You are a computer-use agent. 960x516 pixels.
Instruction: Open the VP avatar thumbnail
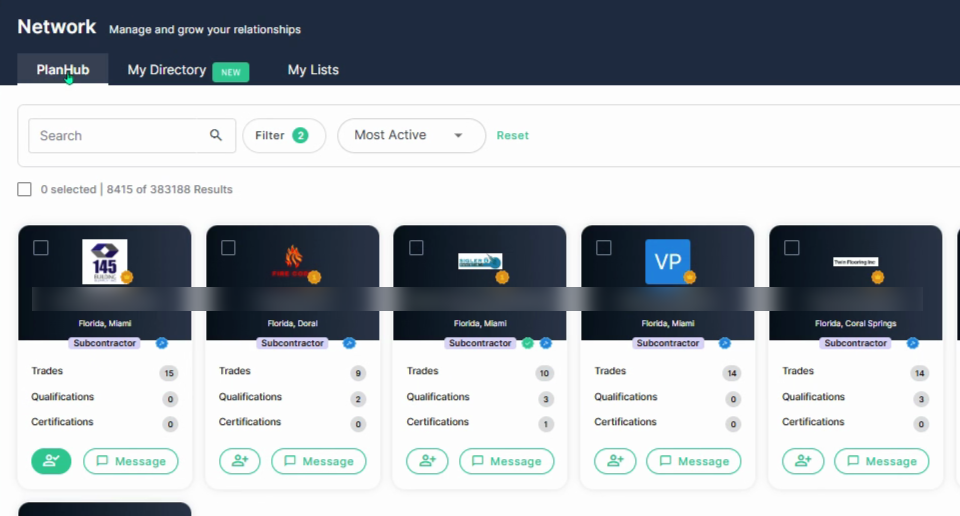668,261
